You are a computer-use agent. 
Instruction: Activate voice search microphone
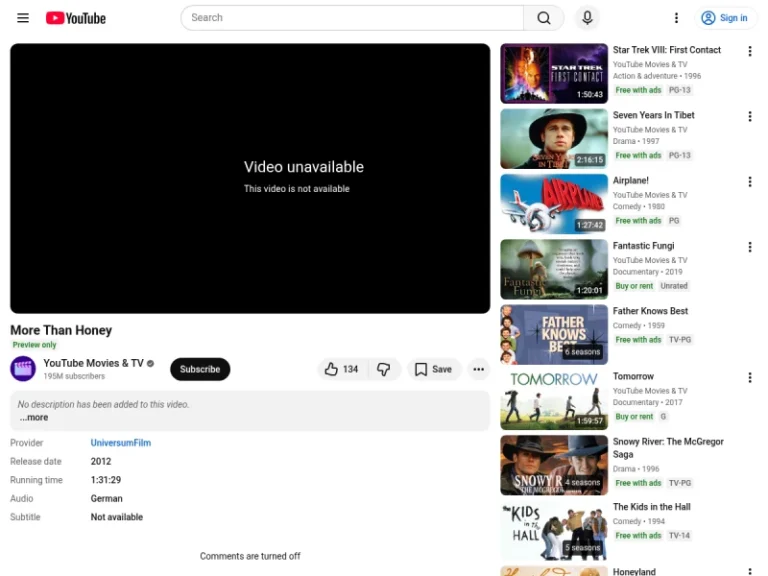coord(587,18)
